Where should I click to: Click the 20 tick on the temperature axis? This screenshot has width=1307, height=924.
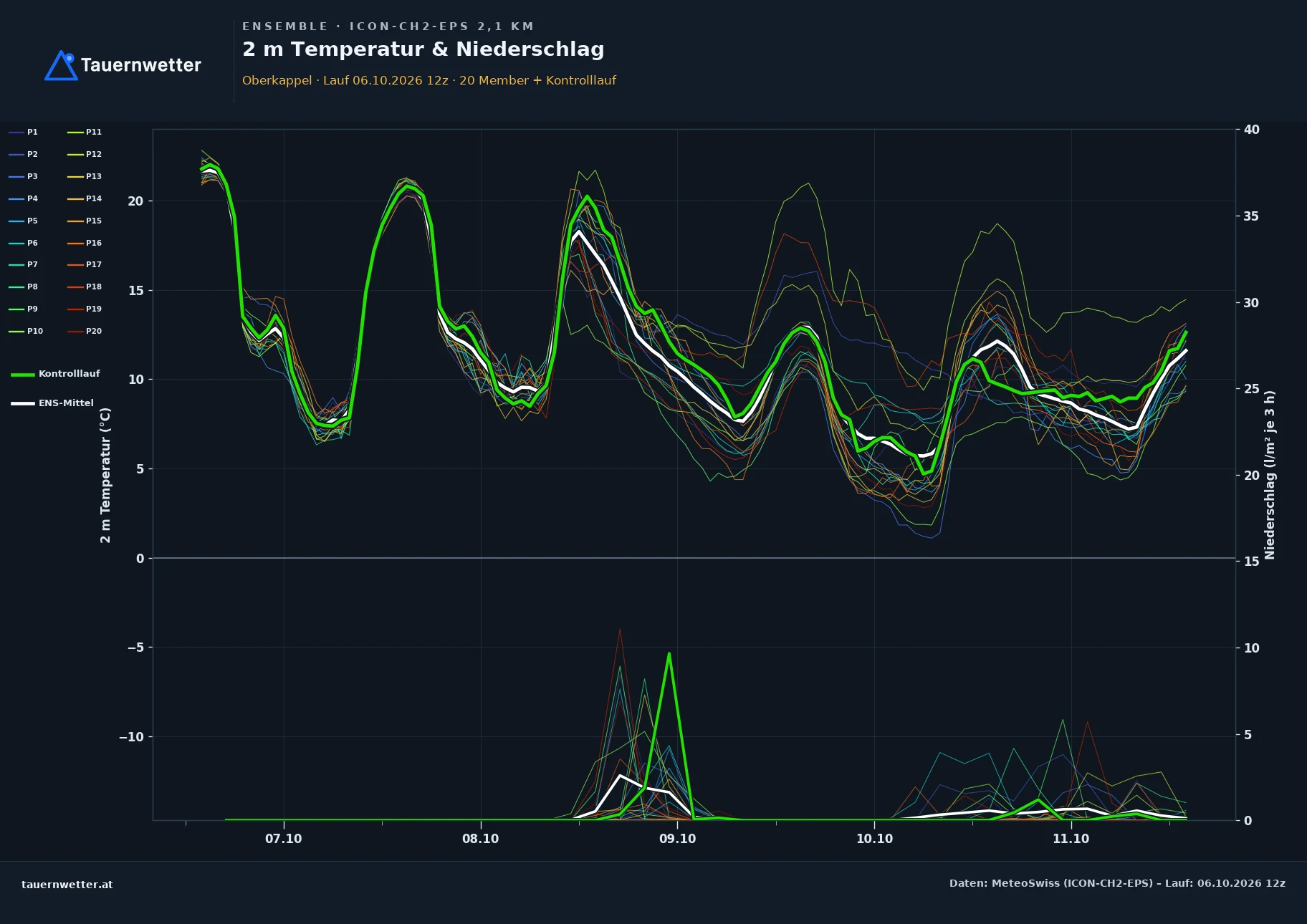[135, 201]
